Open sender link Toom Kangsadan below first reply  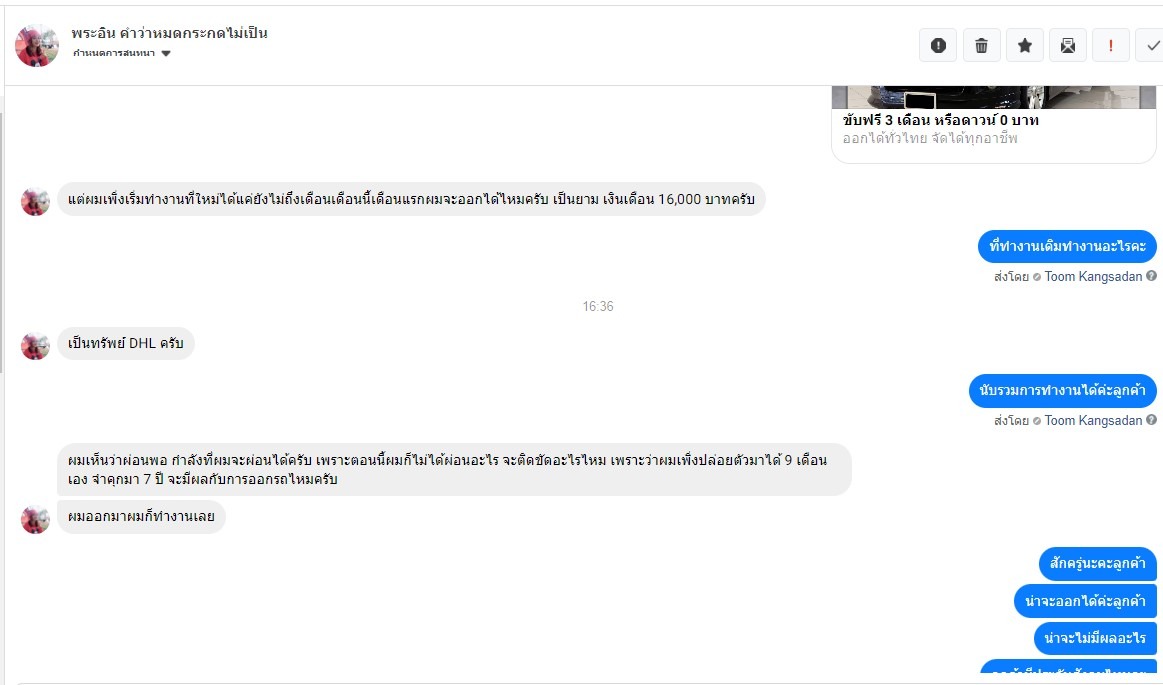(x=1093, y=277)
